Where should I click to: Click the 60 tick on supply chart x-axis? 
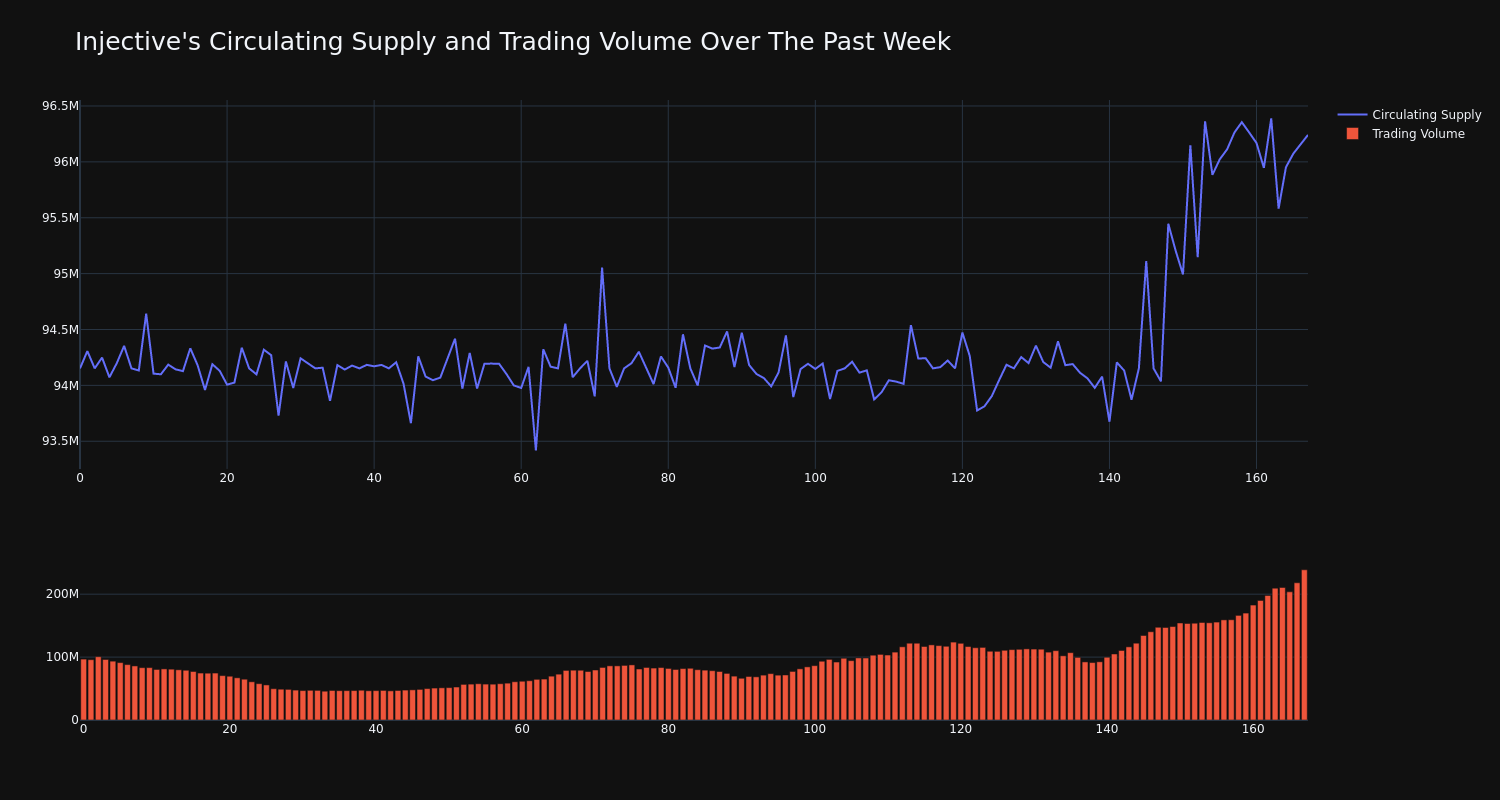(521, 478)
